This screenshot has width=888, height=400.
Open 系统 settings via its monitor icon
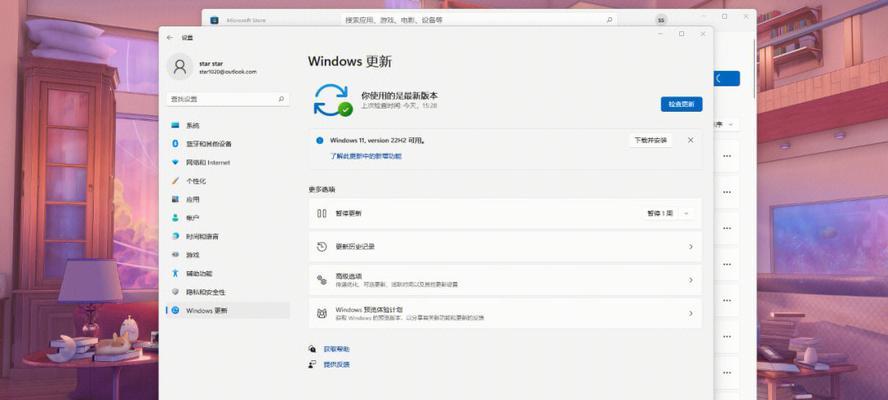176,125
